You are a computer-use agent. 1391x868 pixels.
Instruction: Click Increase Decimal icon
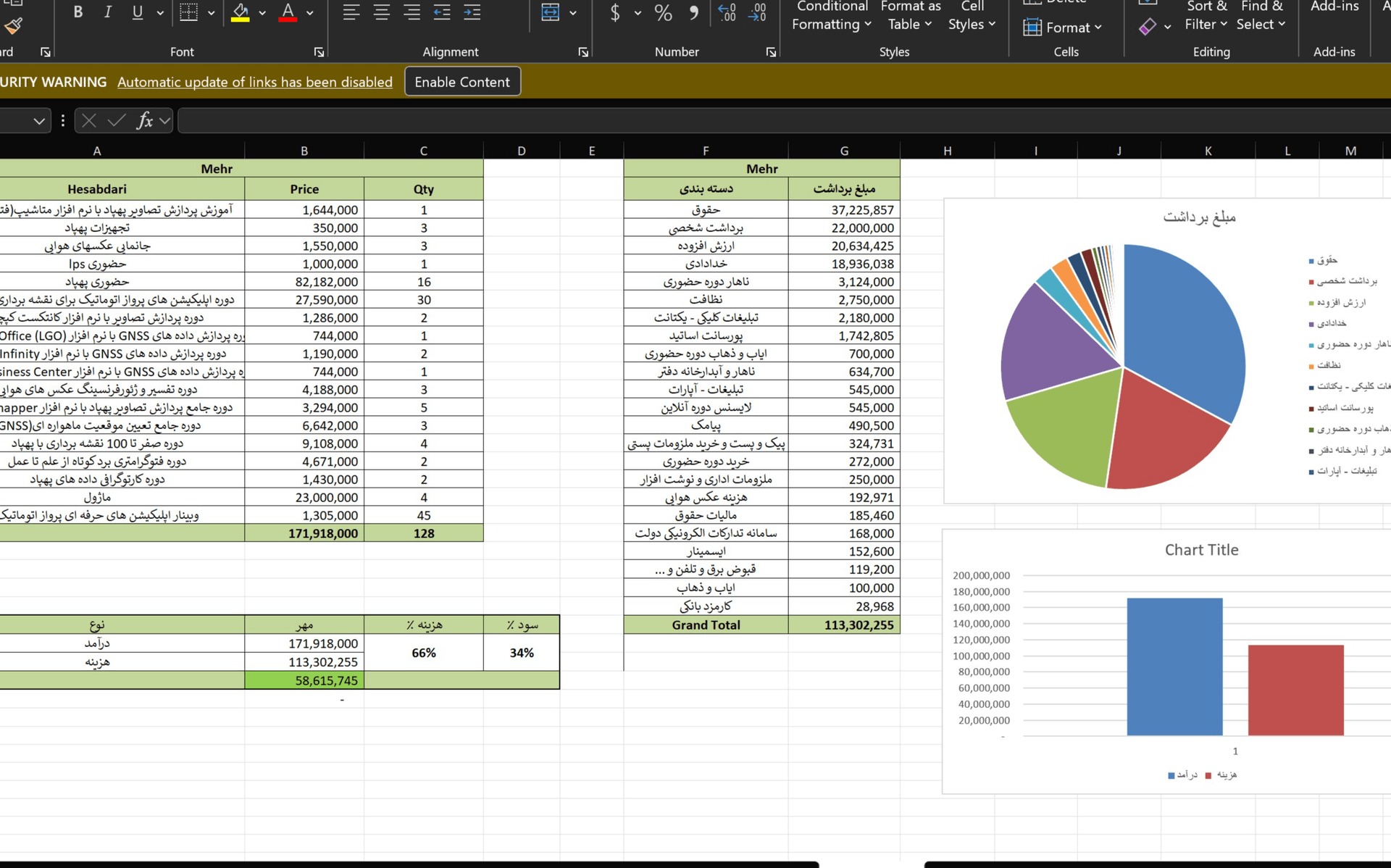(x=727, y=12)
